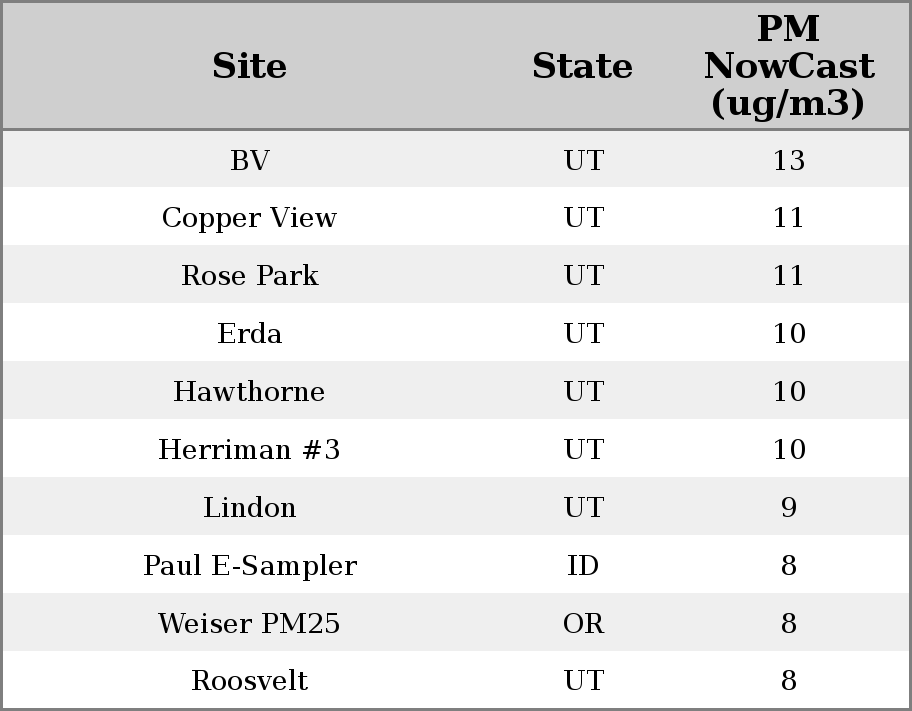Click the State column header
Screen dimensions: 912x711
click(582, 67)
